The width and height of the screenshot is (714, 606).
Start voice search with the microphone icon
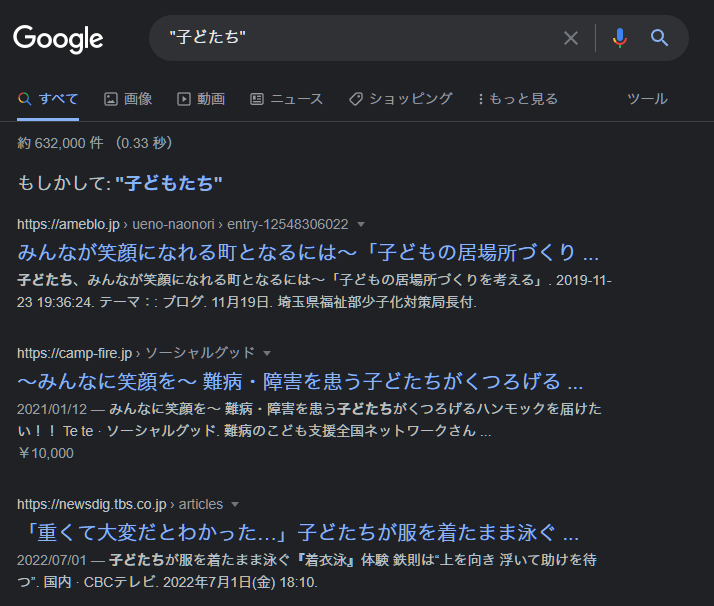(619, 38)
